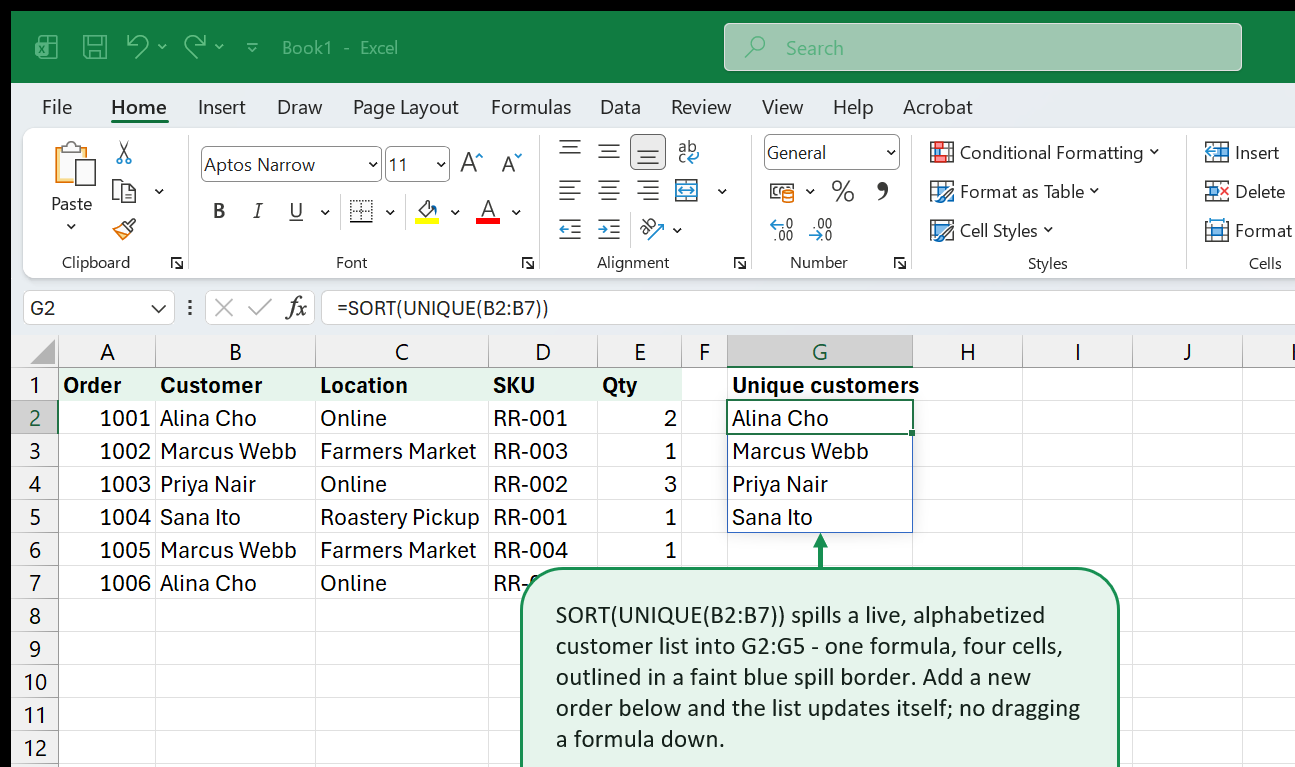Cancel the formula entry with the X
Screen dimensions: 1295x767
[x=224, y=308]
